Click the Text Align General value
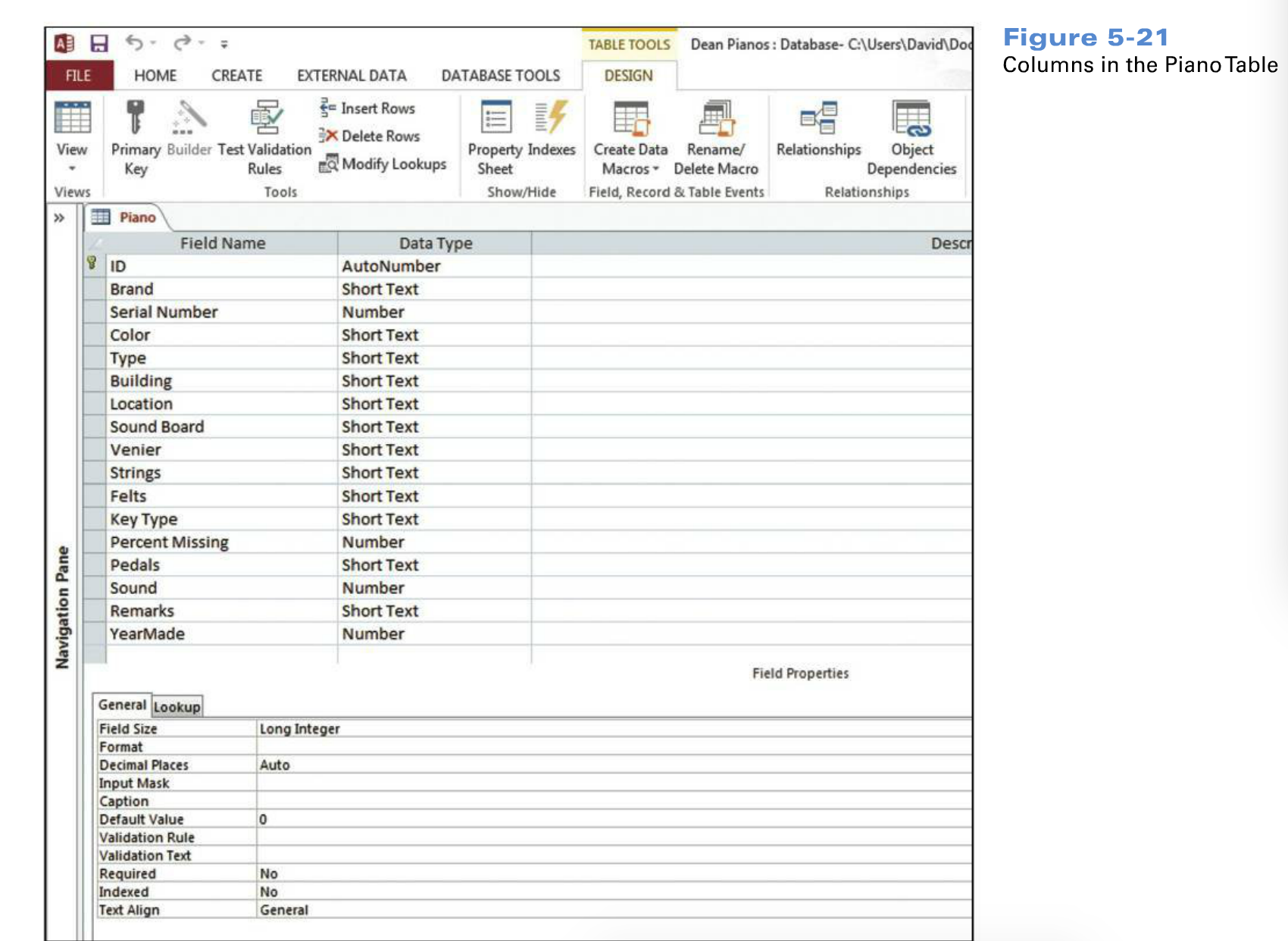Image resolution: width=1288 pixels, height=941 pixels. tap(614, 911)
